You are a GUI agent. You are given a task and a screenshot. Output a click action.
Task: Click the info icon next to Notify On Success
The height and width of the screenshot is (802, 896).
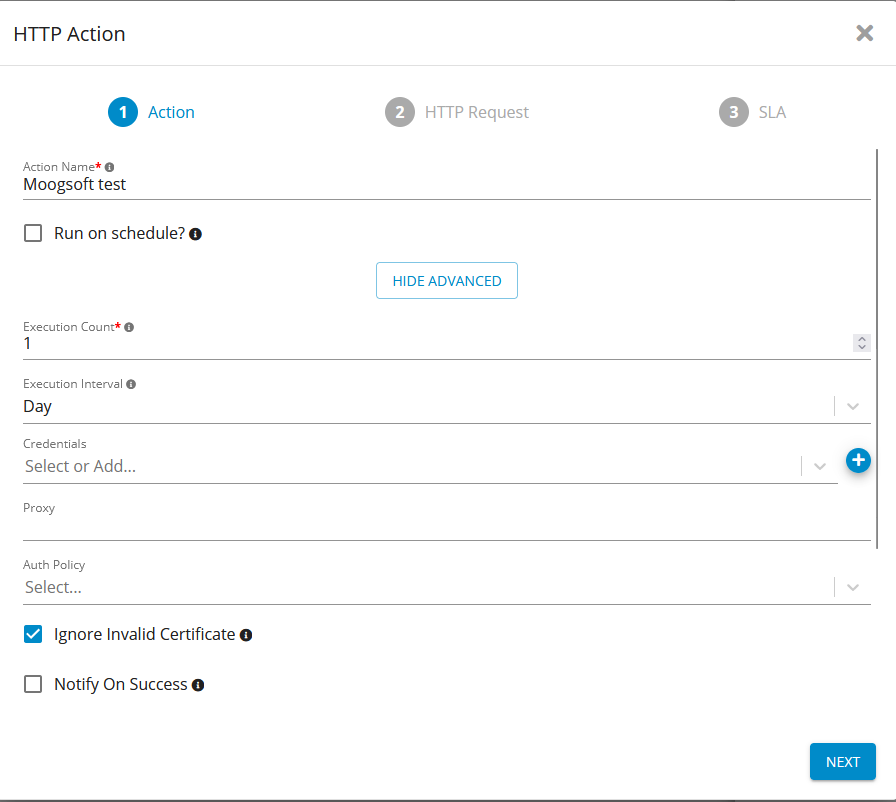click(198, 685)
